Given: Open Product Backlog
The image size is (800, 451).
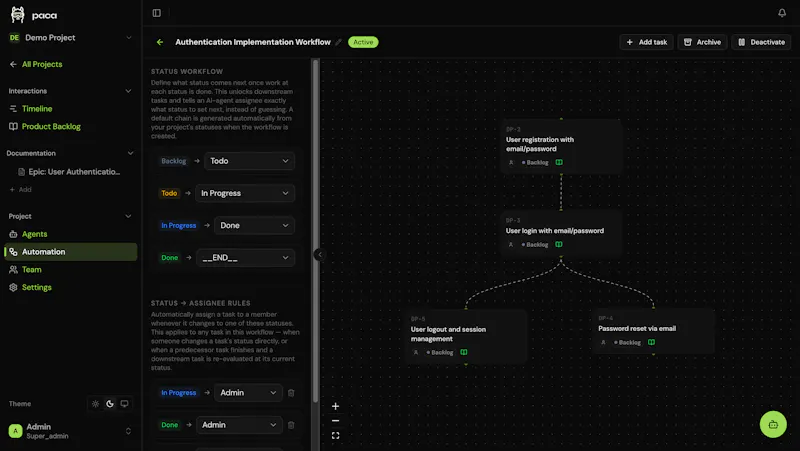Looking at the screenshot, I should tap(51, 127).
